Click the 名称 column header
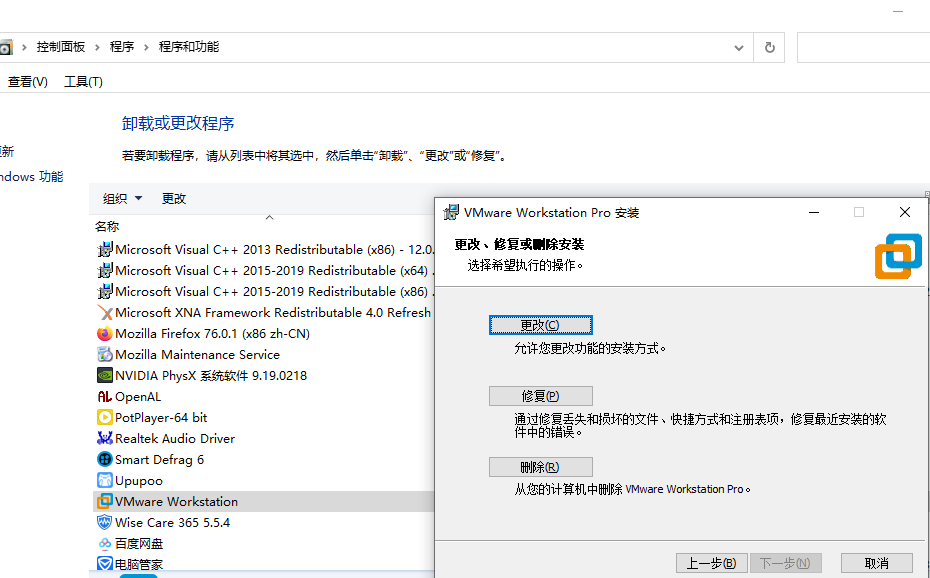This screenshot has width=930, height=578. point(107,226)
